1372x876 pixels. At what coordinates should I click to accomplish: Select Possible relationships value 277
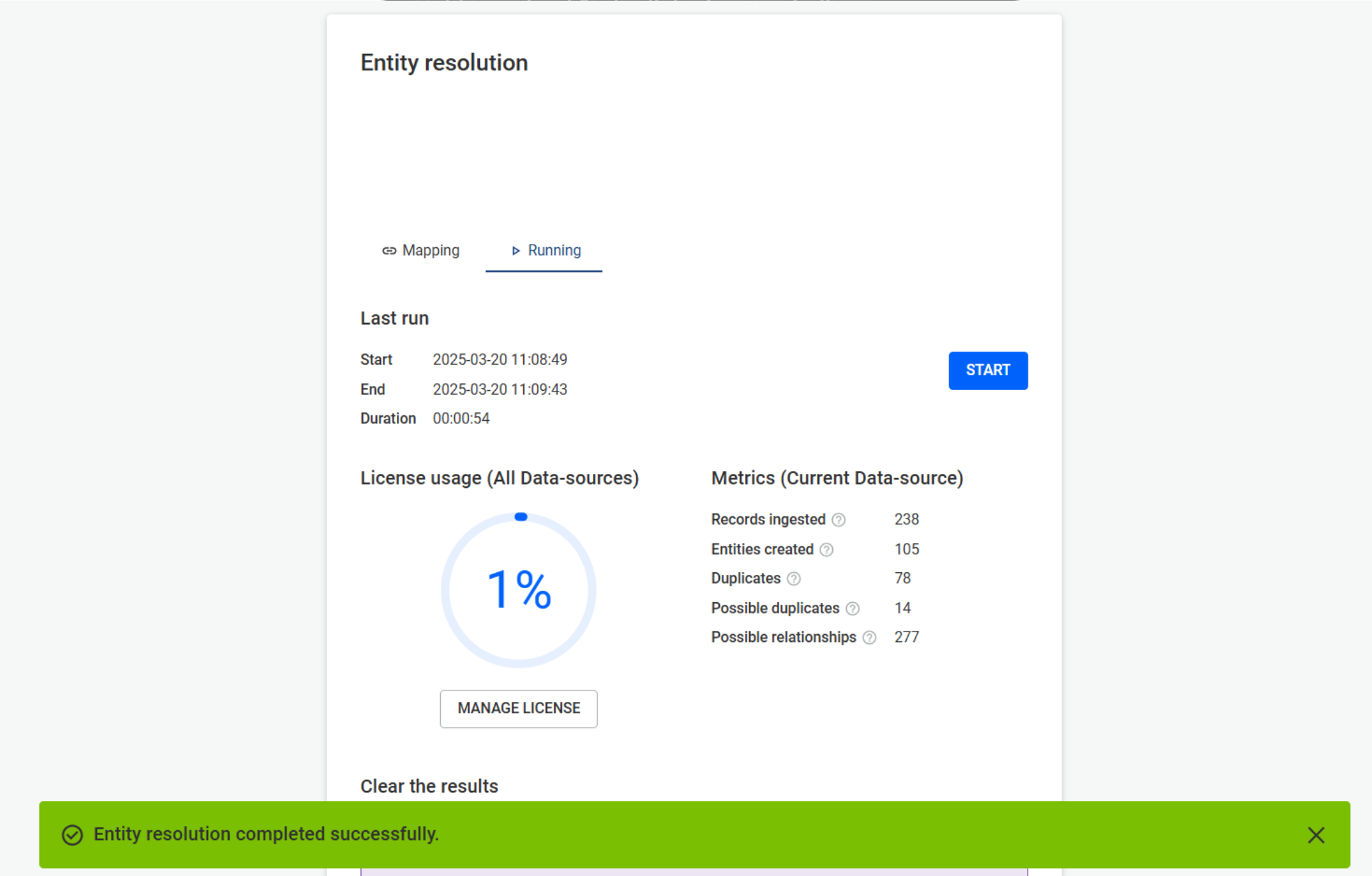click(x=907, y=637)
